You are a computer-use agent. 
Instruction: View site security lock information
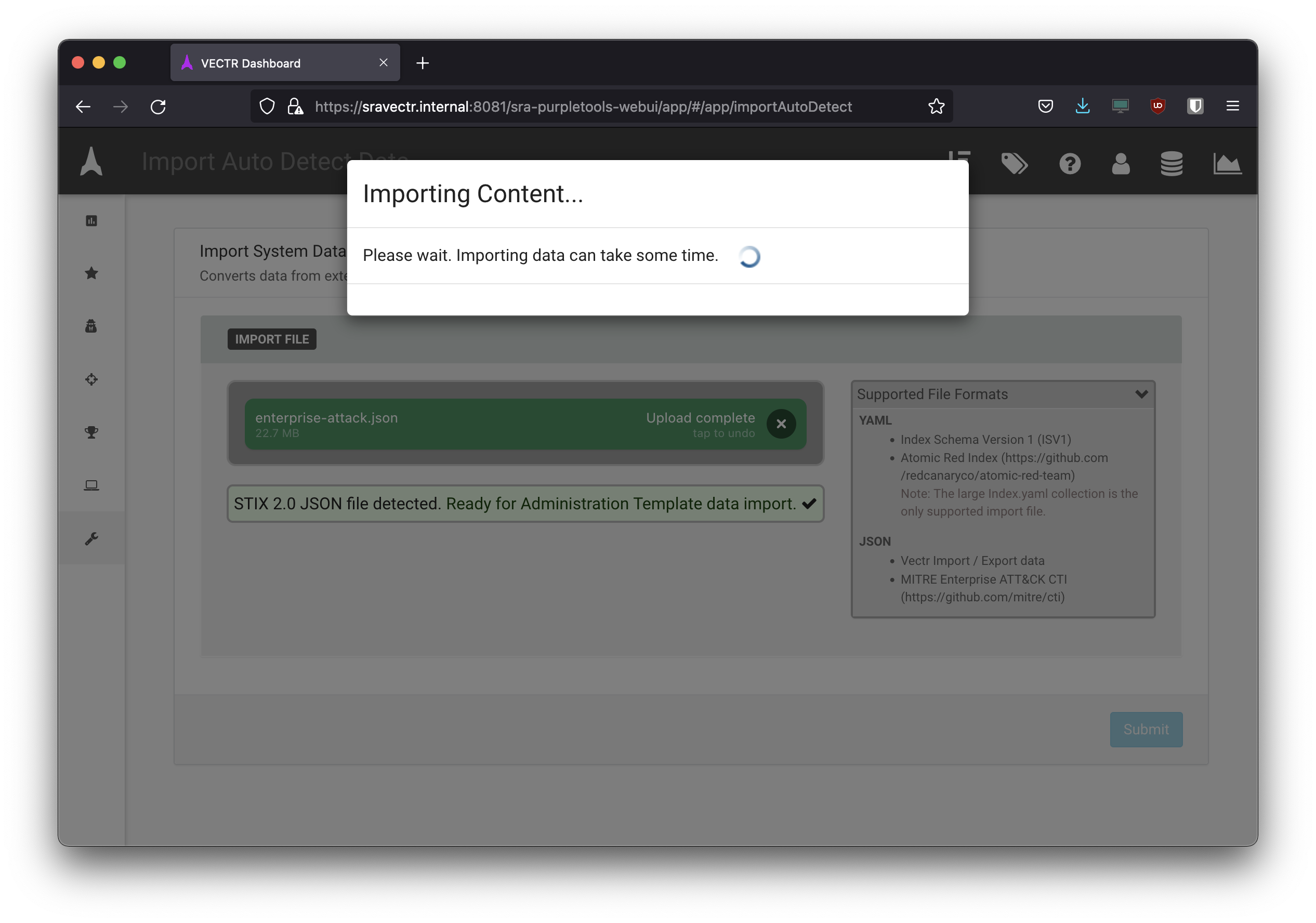pyautogui.click(x=295, y=106)
